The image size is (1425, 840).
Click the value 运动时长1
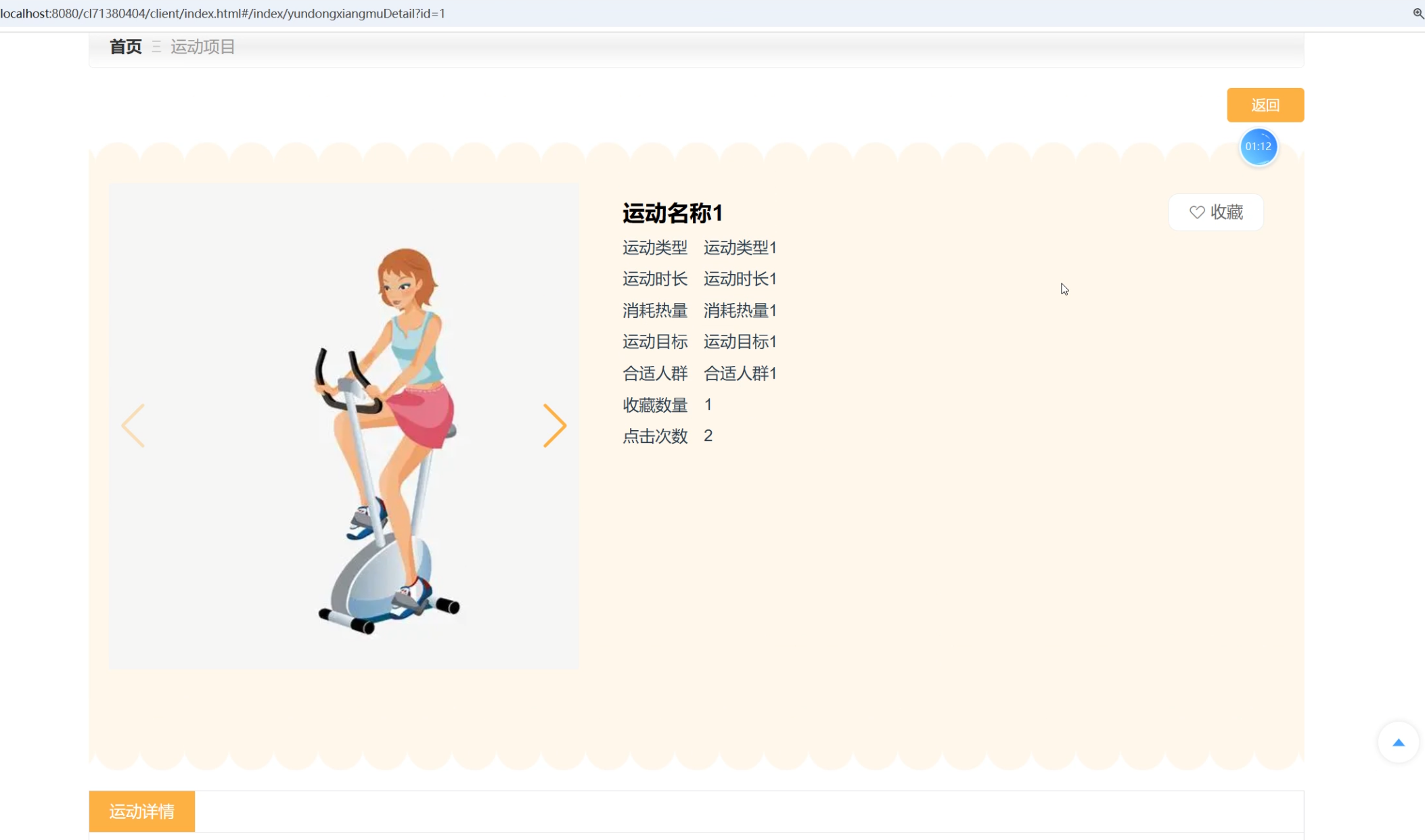coord(740,279)
